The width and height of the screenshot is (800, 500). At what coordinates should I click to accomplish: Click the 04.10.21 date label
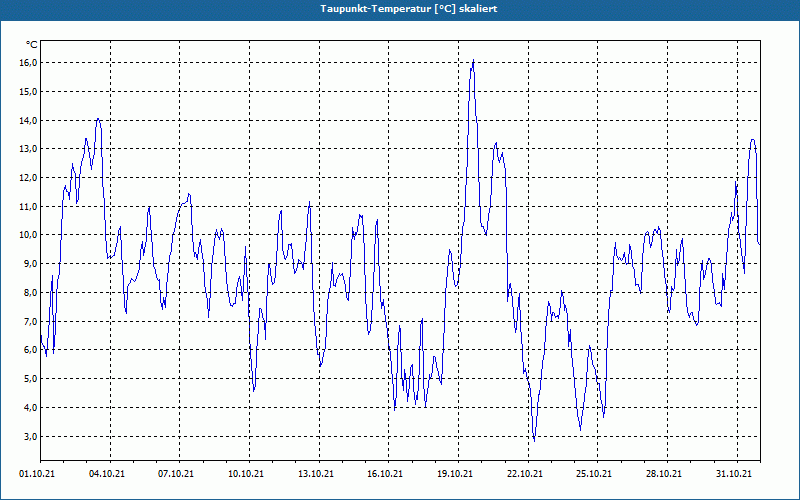coord(107,474)
